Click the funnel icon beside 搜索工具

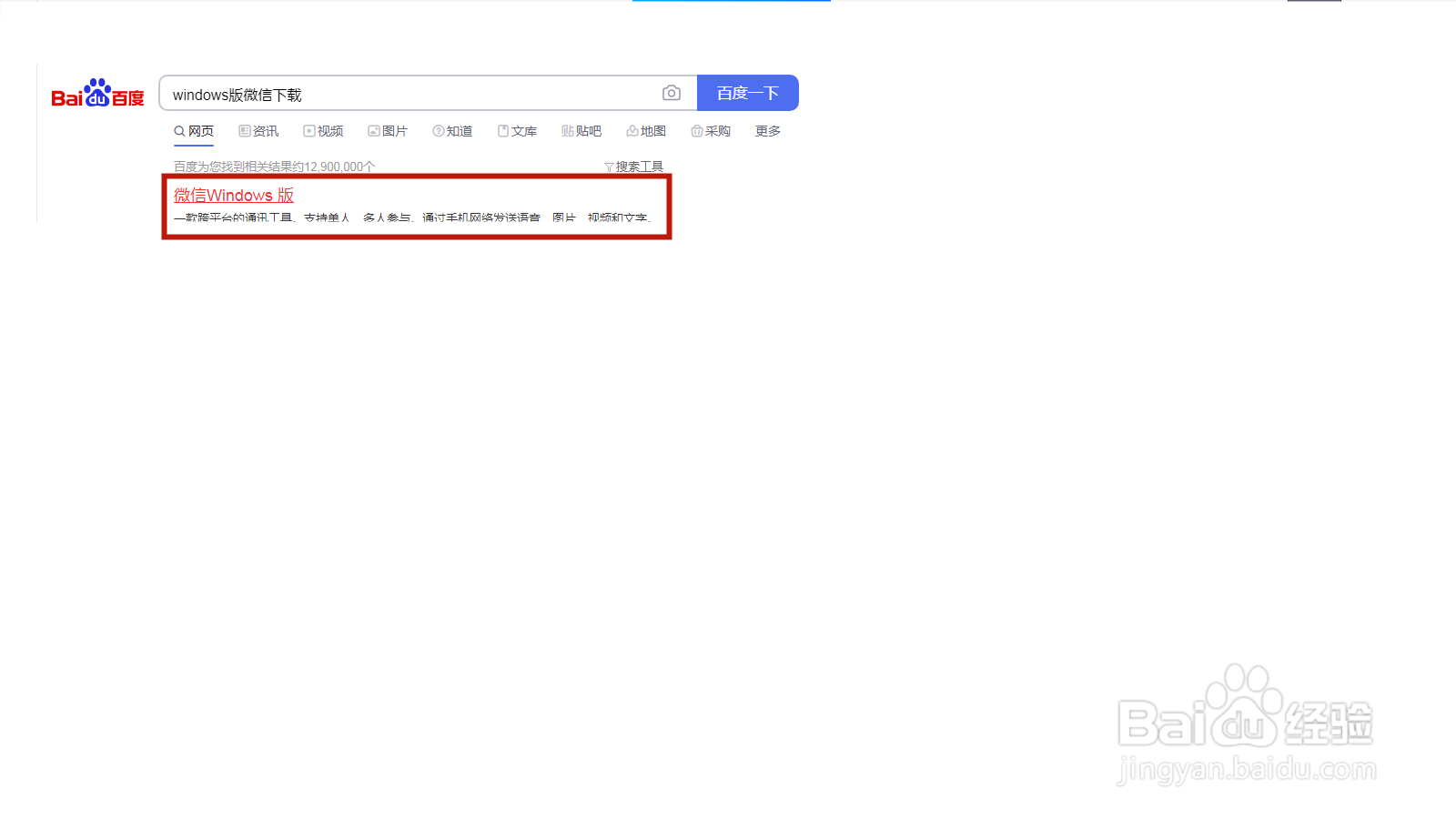tap(609, 167)
